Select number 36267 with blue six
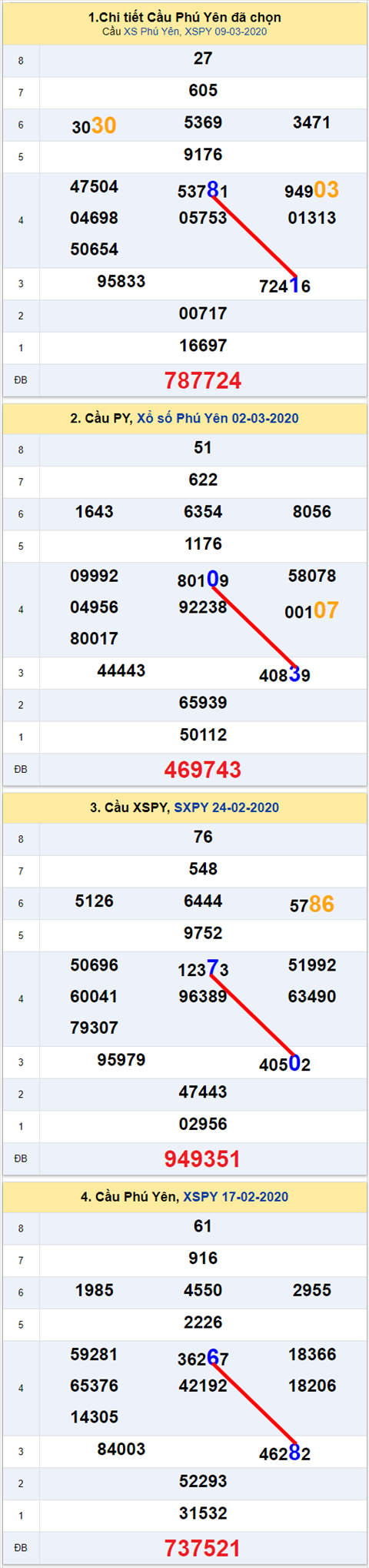369x1568 pixels. 203,1359
